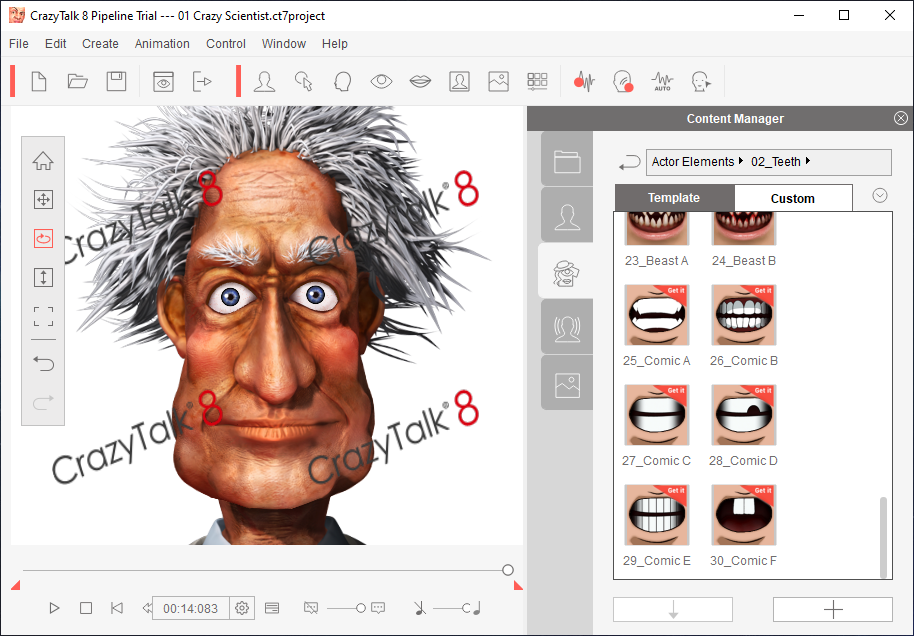Select the 27_Comic C teeth thumbnail
Screen dimensions: 914x636
(x=656, y=414)
